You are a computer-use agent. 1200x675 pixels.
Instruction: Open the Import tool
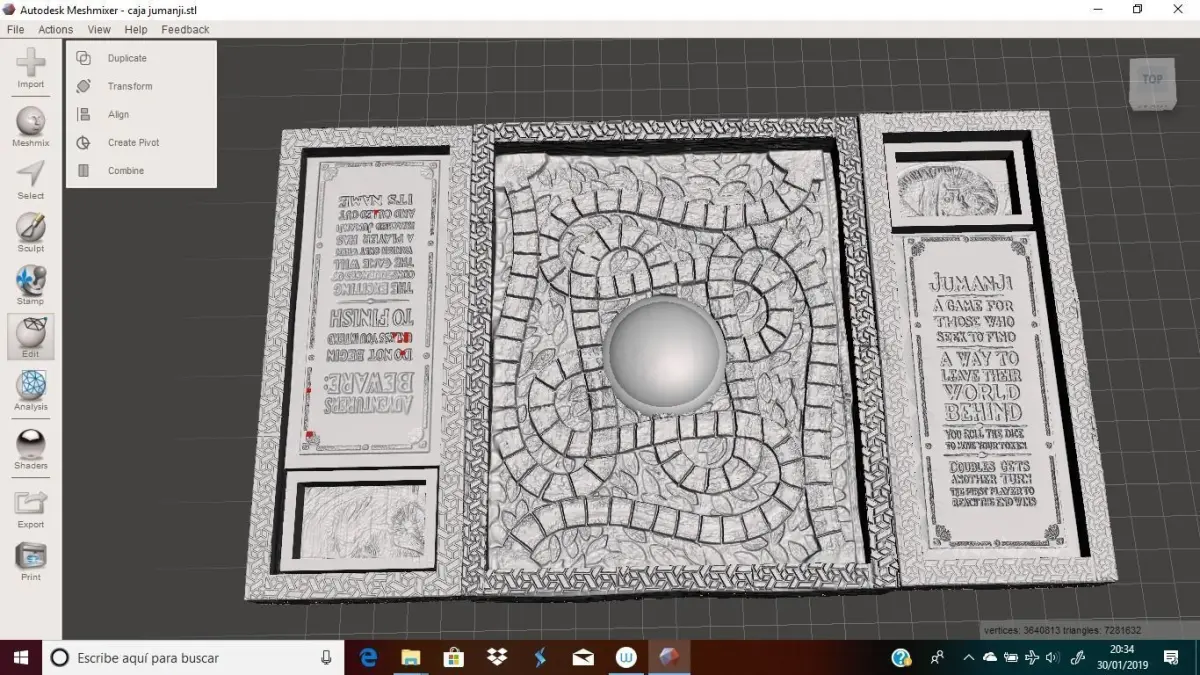pyautogui.click(x=30, y=68)
